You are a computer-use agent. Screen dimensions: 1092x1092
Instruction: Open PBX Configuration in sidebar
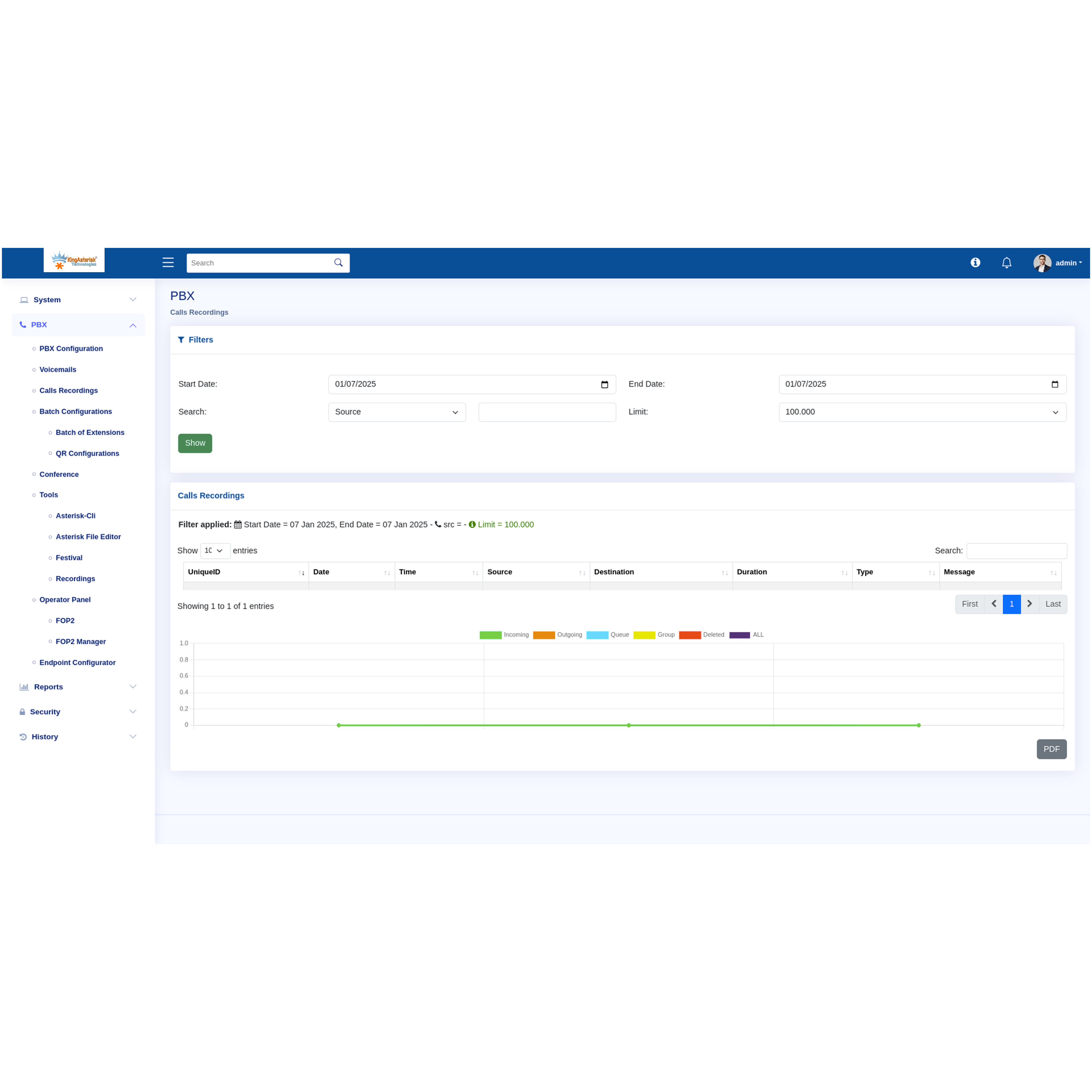tap(71, 349)
